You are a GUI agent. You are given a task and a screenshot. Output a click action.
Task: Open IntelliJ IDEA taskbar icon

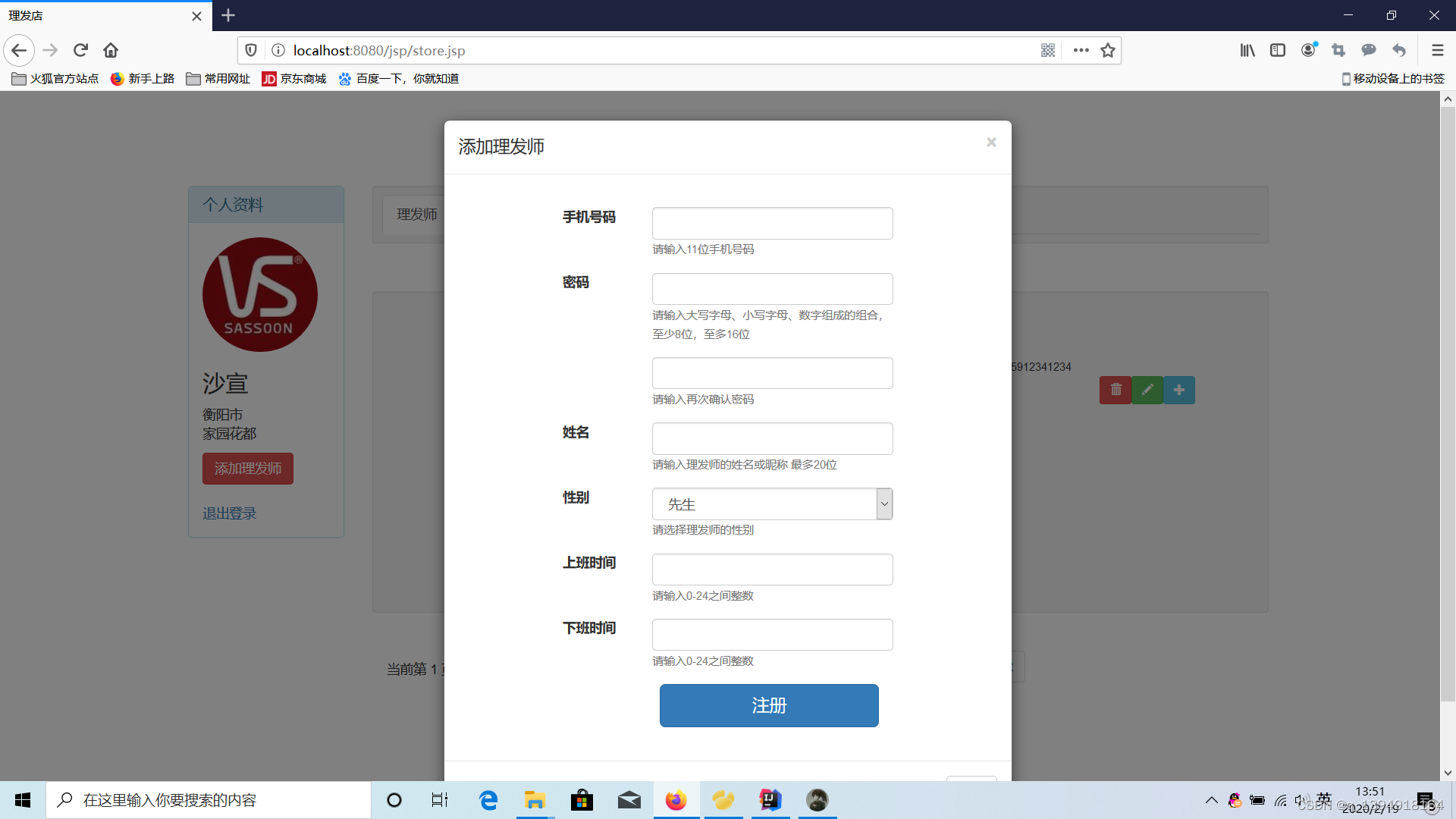click(770, 800)
